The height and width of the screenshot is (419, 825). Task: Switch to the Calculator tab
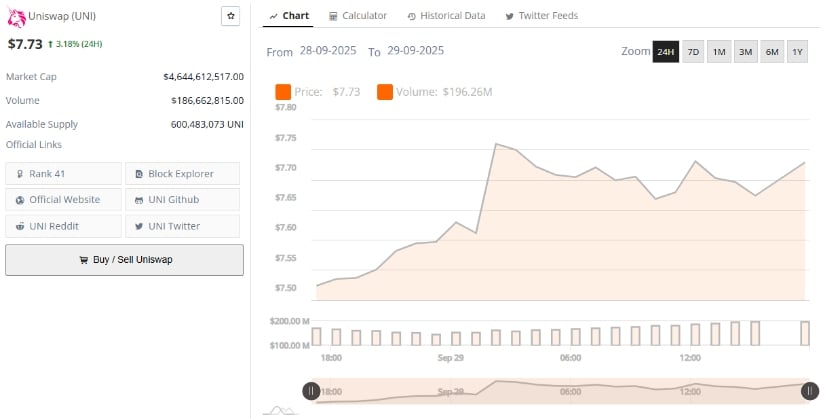click(x=358, y=16)
